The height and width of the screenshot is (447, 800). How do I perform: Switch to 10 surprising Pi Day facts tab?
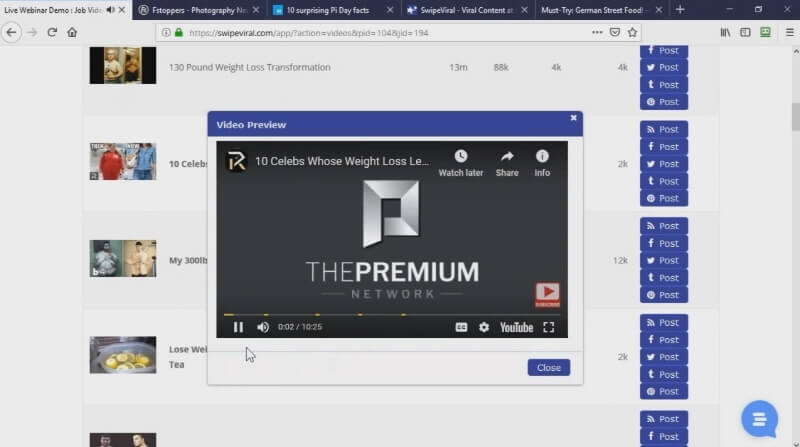pyautogui.click(x=328, y=10)
